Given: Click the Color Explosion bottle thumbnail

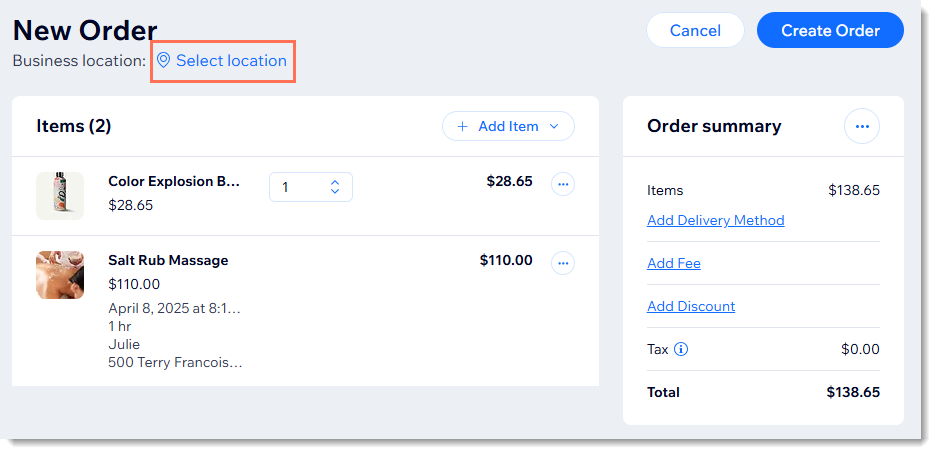Looking at the screenshot, I should click(x=60, y=196).
